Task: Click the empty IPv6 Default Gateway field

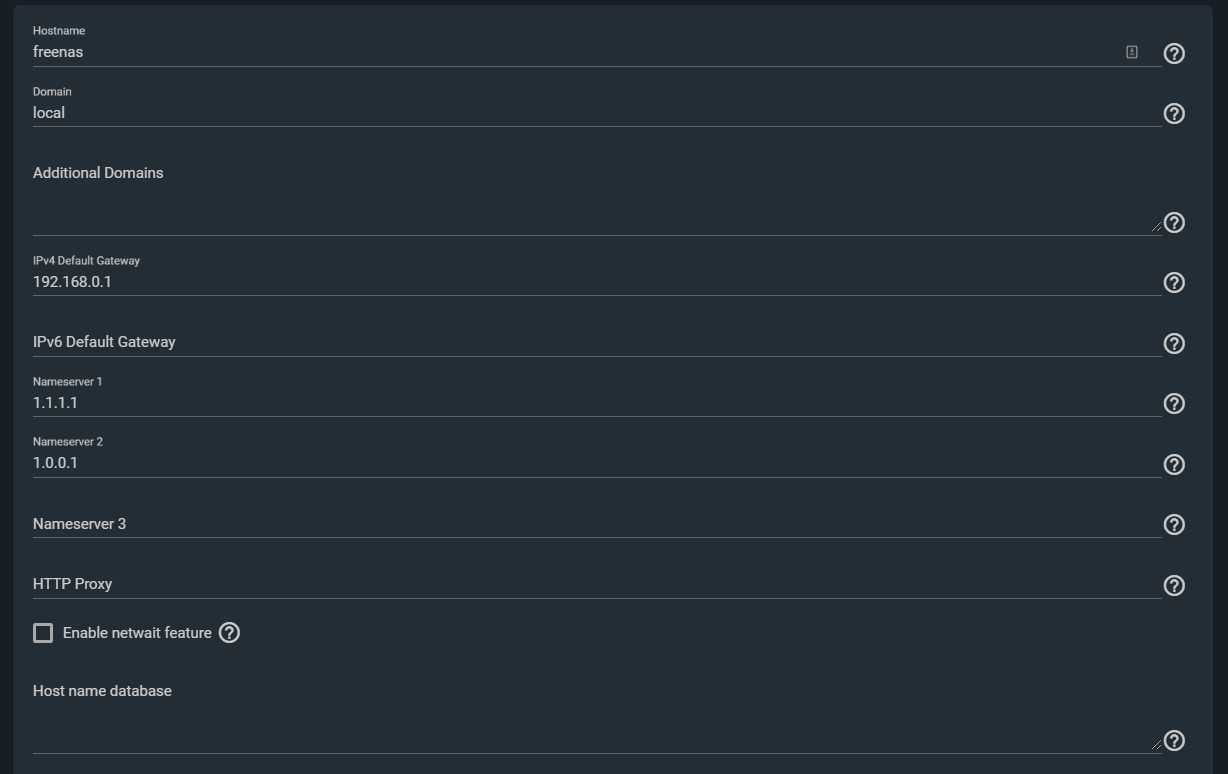Action: click(597, 342)
